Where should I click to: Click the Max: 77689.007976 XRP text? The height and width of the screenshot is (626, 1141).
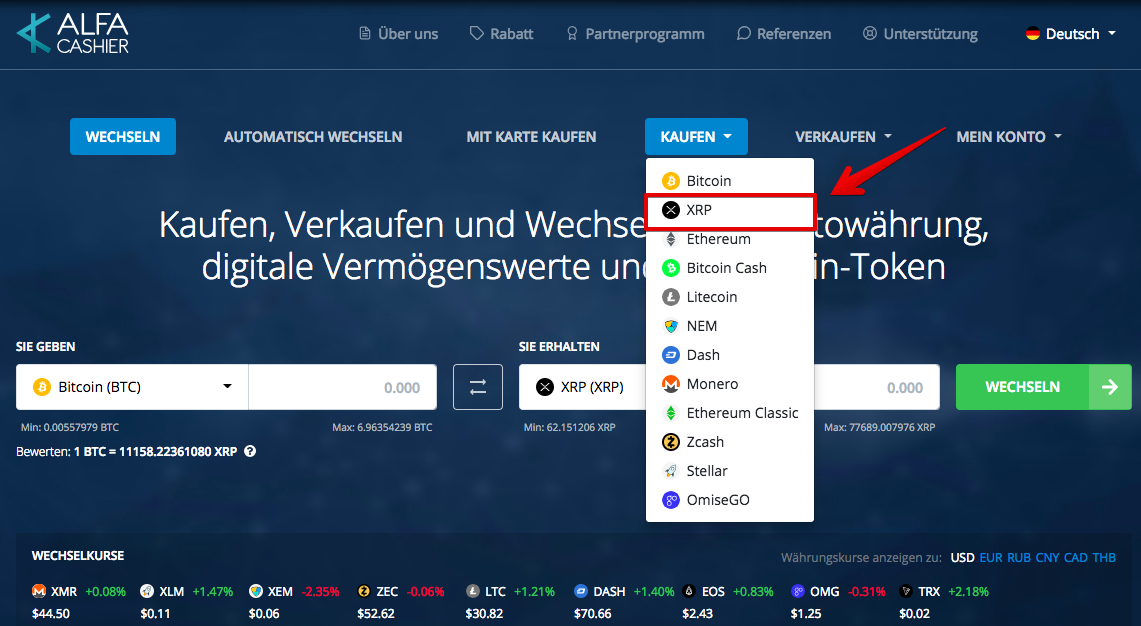click(879, 427)
